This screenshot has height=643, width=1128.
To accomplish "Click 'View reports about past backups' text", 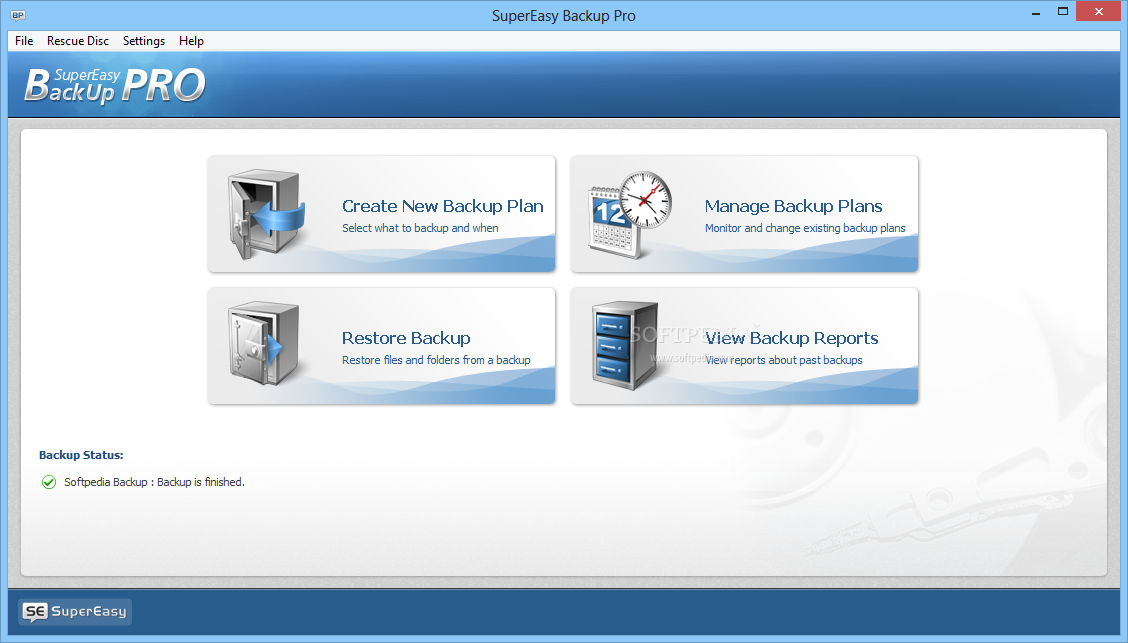I will (783, 360).
